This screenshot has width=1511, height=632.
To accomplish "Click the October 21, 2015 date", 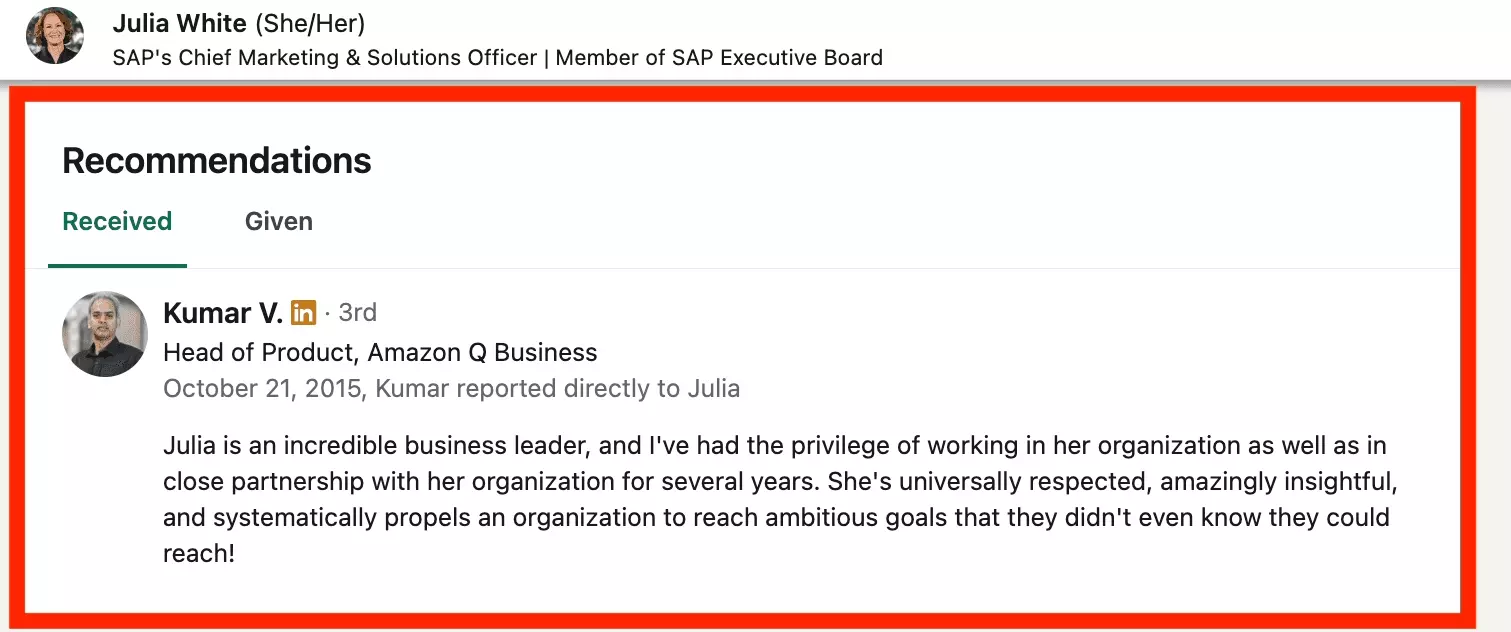I will click(263, 388).
